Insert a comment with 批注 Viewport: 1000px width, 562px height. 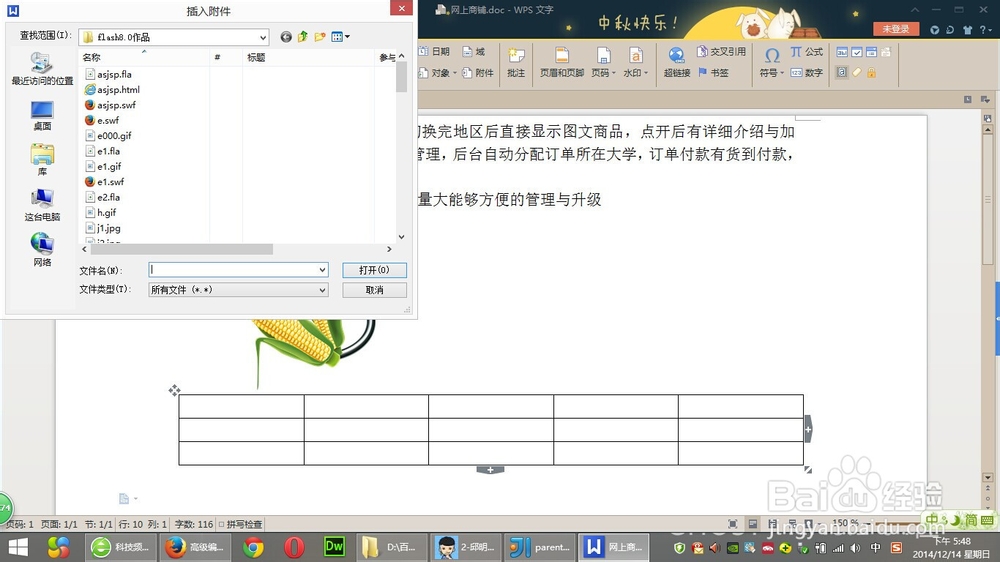(516, 63)
